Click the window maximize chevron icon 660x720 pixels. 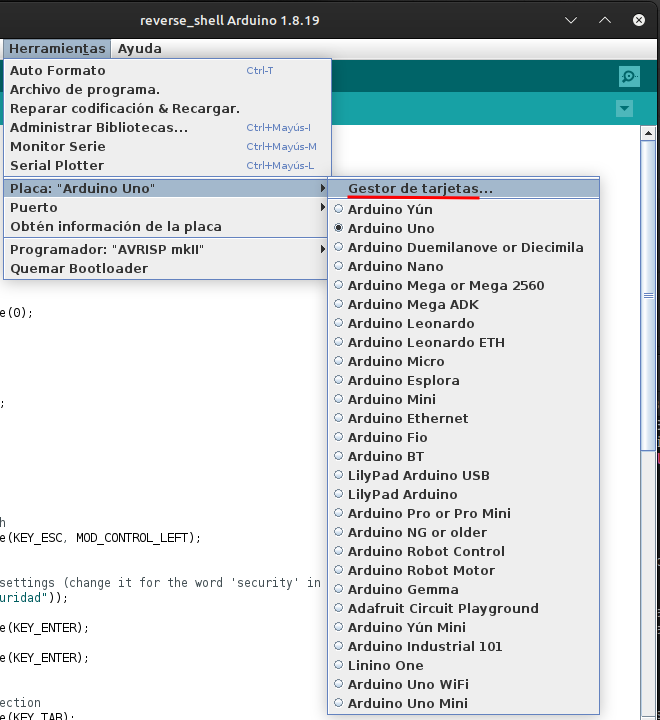(605, 20)
